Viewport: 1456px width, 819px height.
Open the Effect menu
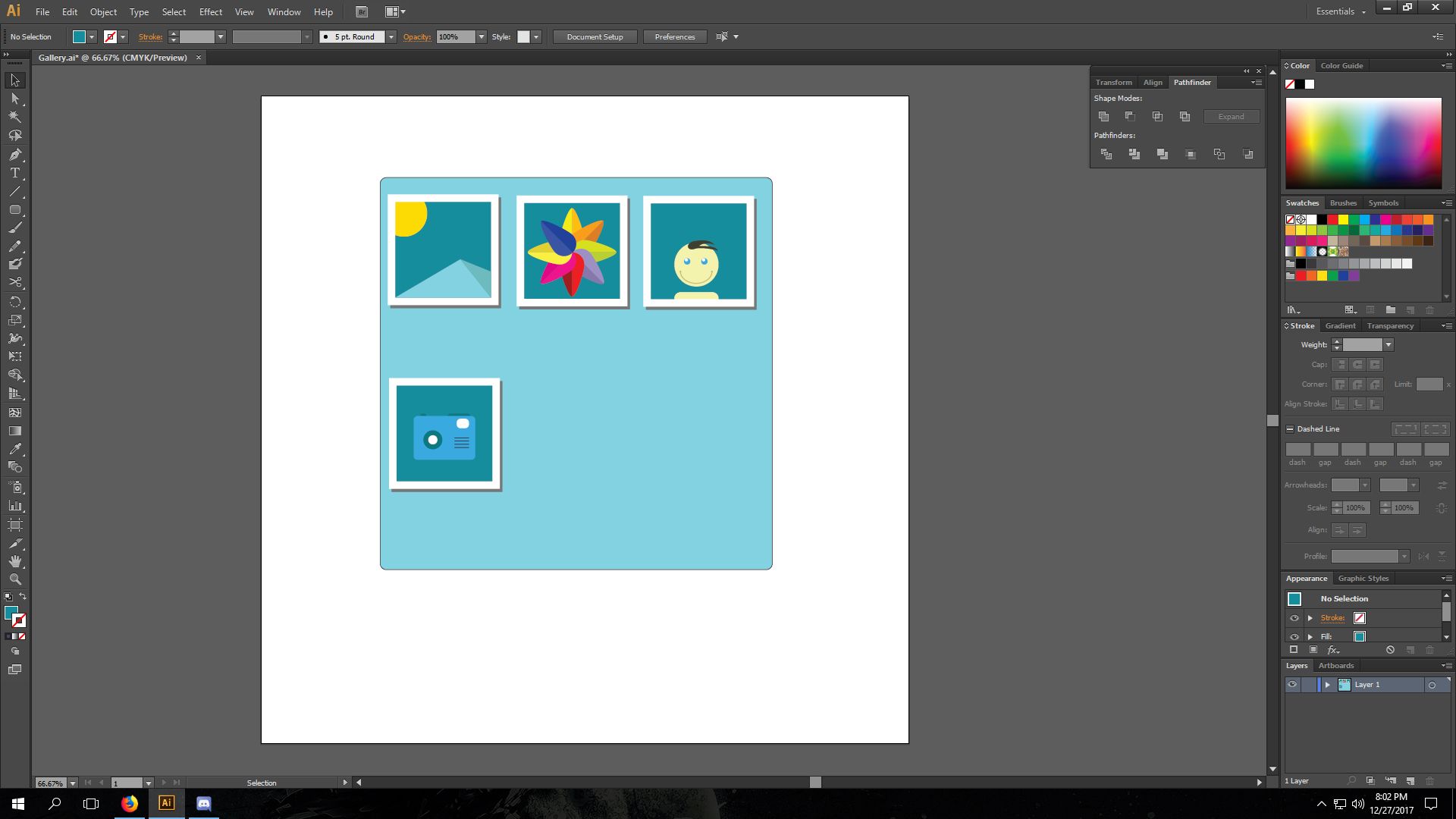point(210,12)
